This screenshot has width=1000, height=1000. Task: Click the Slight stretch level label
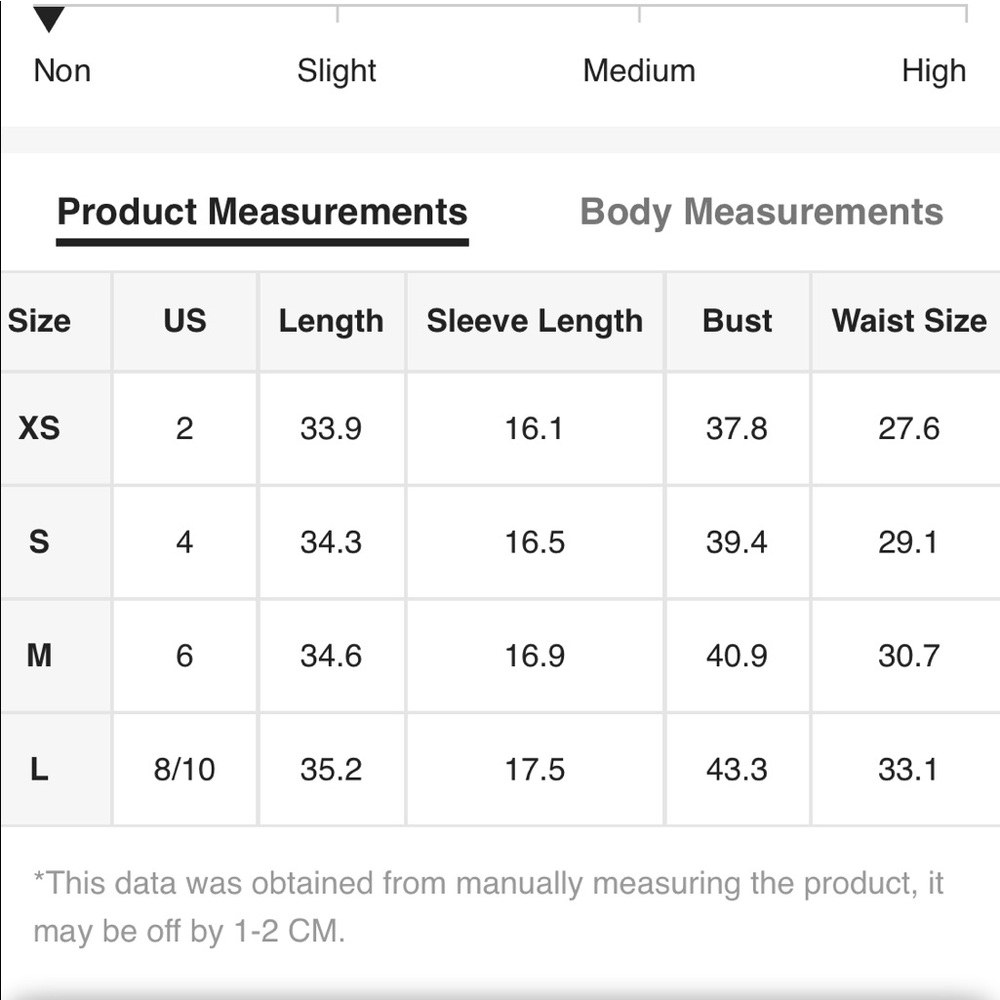[x=337, y=71]
